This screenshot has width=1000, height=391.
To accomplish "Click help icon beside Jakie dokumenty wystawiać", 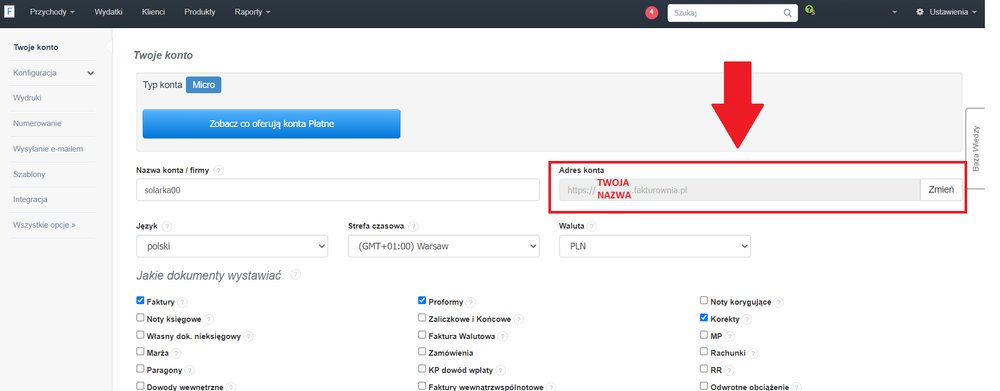I will click(x=295, y=275).
